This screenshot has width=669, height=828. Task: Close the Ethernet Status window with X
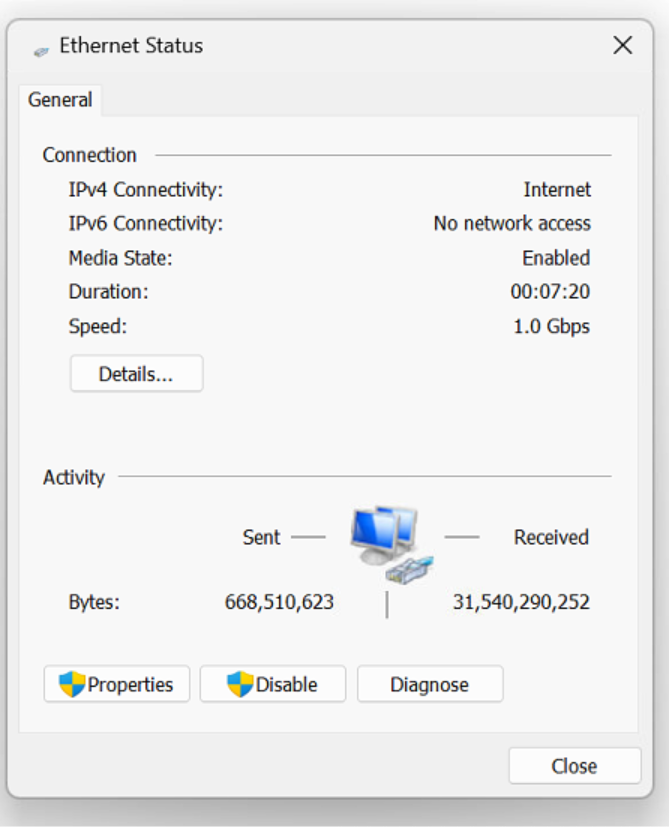623,45
